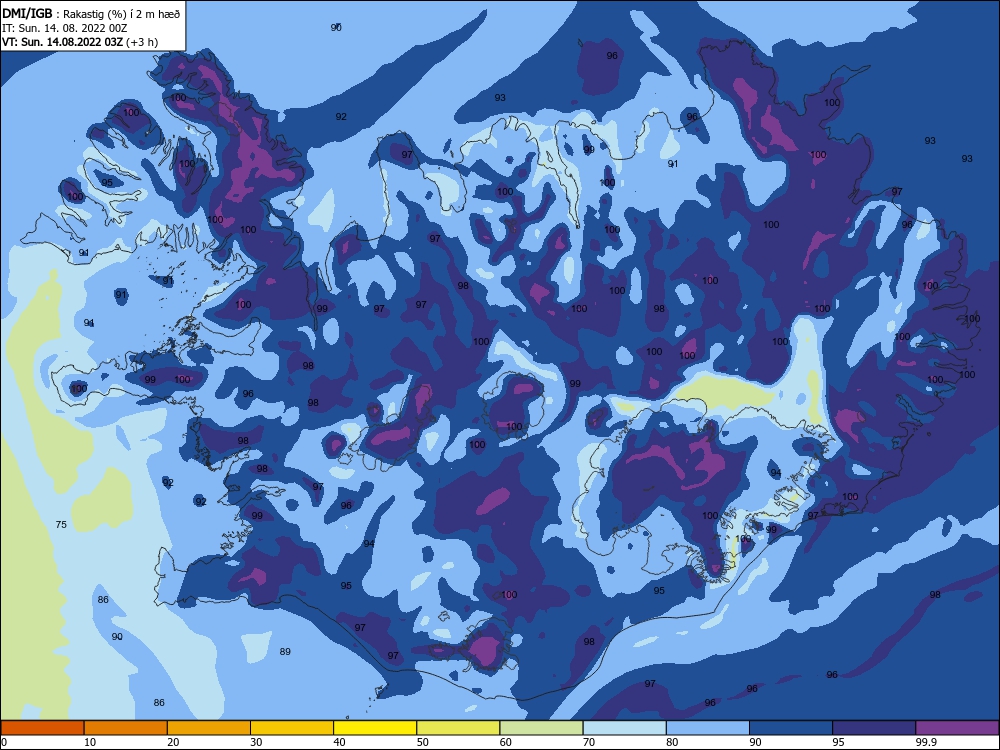1000x750 pixels.
Task: Click the 'VT: Sun. 14.08.2022 03Z' line
Action: coord(62,42)
